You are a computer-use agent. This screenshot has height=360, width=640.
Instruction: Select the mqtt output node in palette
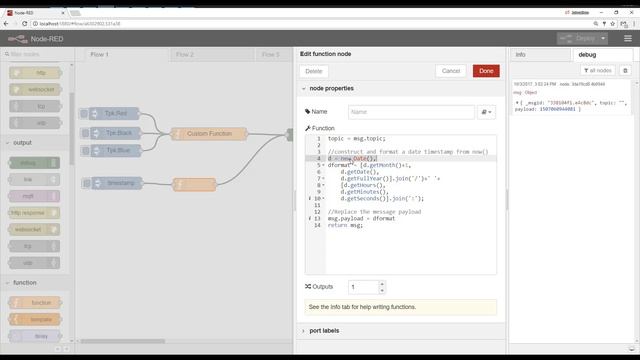[34, 196]
